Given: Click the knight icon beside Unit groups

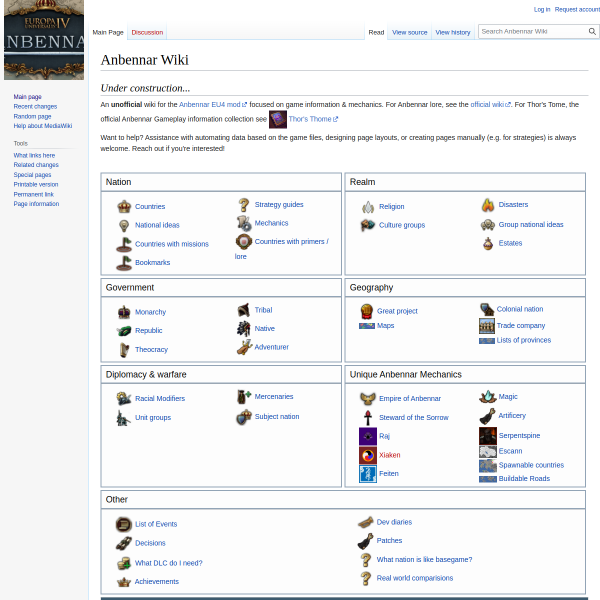Looking at the screenshot, I should coord(124,418).
